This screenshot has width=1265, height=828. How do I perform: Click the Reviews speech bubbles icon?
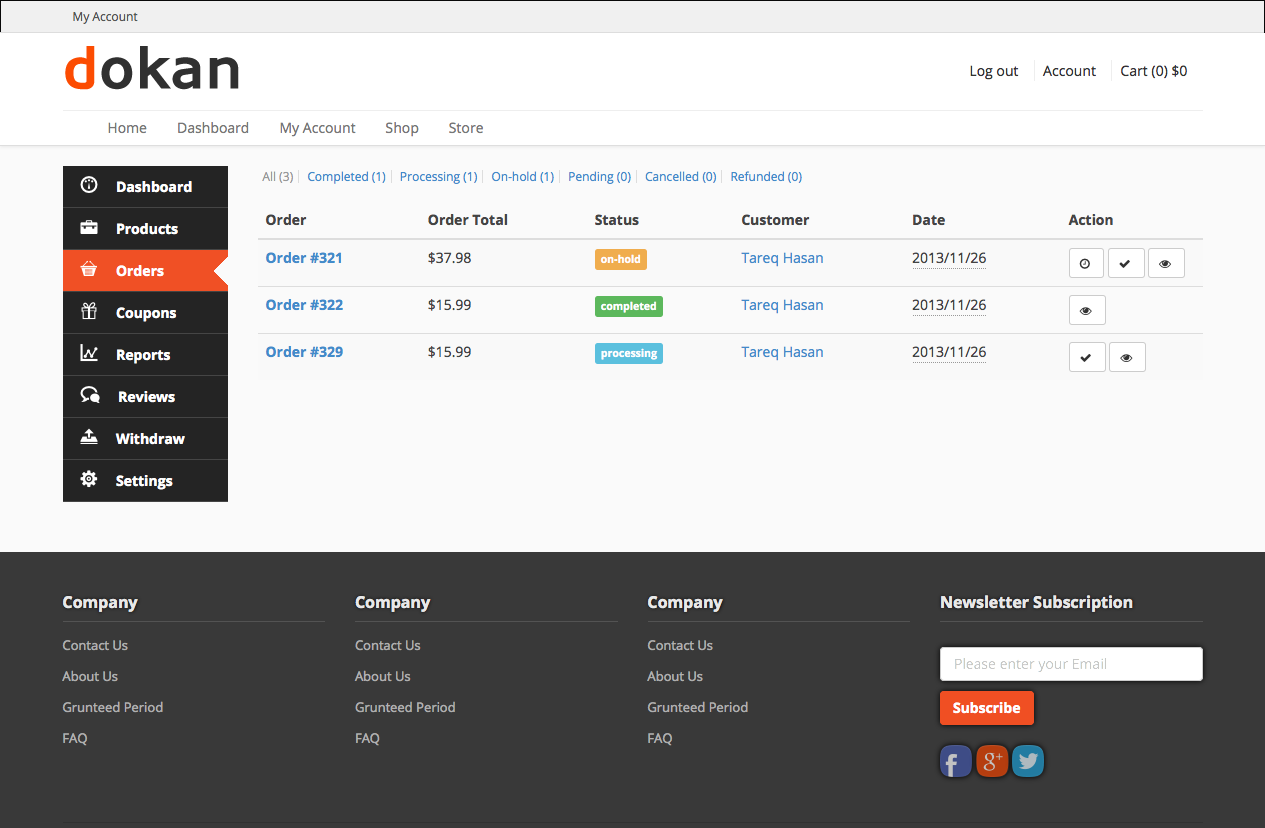tap(90, 396)
